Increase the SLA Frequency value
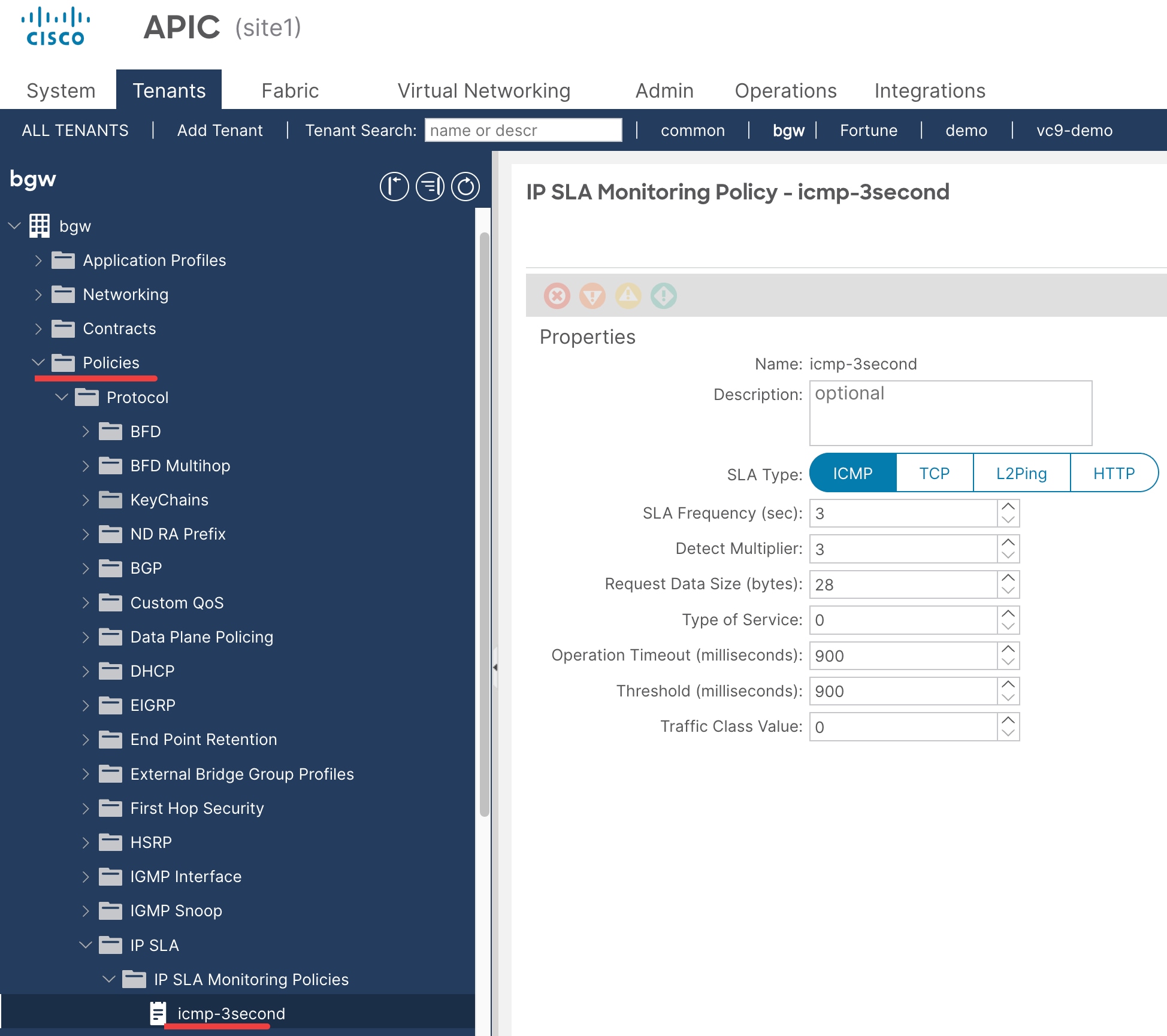Screen dimensions: 1167x1036 pos(1008,507)
